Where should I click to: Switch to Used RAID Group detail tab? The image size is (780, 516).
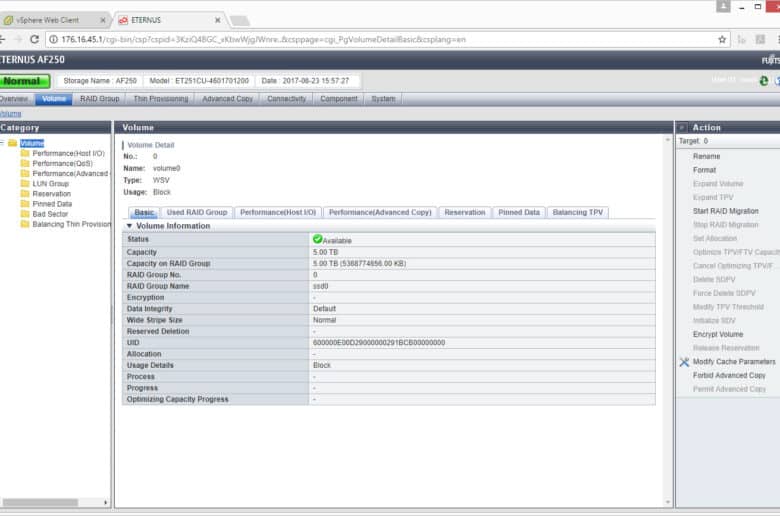(x=197, y=212)
